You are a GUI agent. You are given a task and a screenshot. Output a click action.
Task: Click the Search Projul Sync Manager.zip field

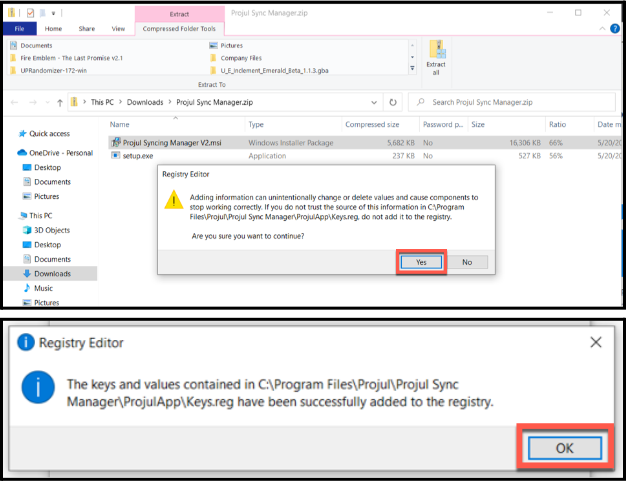click(512, 102)
